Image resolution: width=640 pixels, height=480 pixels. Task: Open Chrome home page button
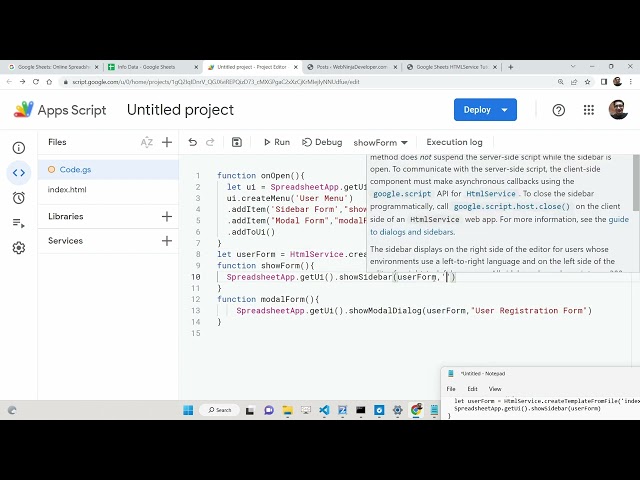tap(49, 82)
